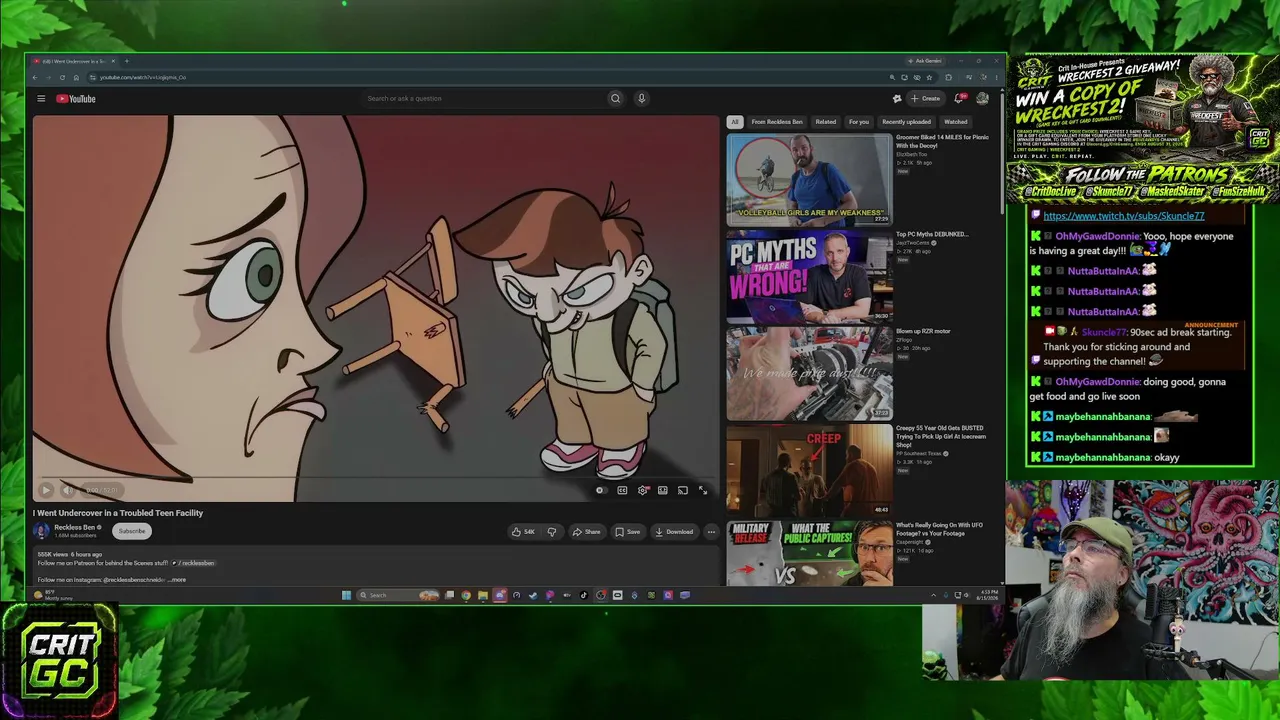Open File Explorer from the taskbar

point(482,595)
